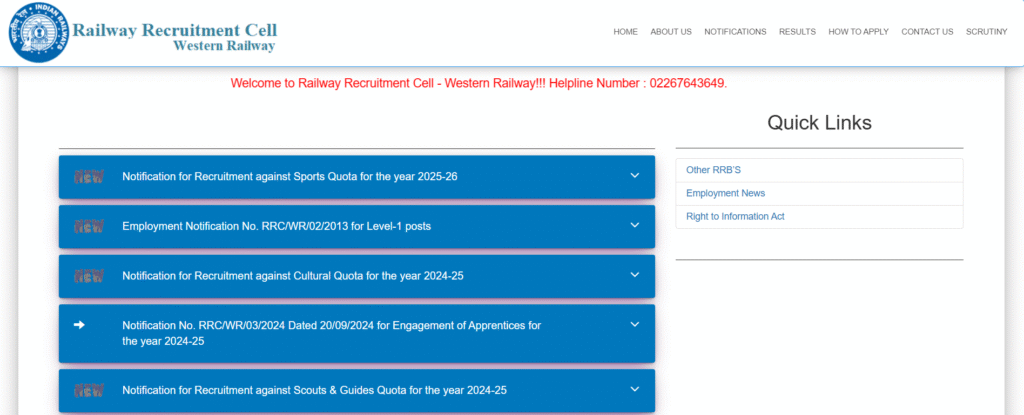Click the NEW badge beside Scouts & Guides notification
This screenshot has height=415, width=1024.
point(89,390)
